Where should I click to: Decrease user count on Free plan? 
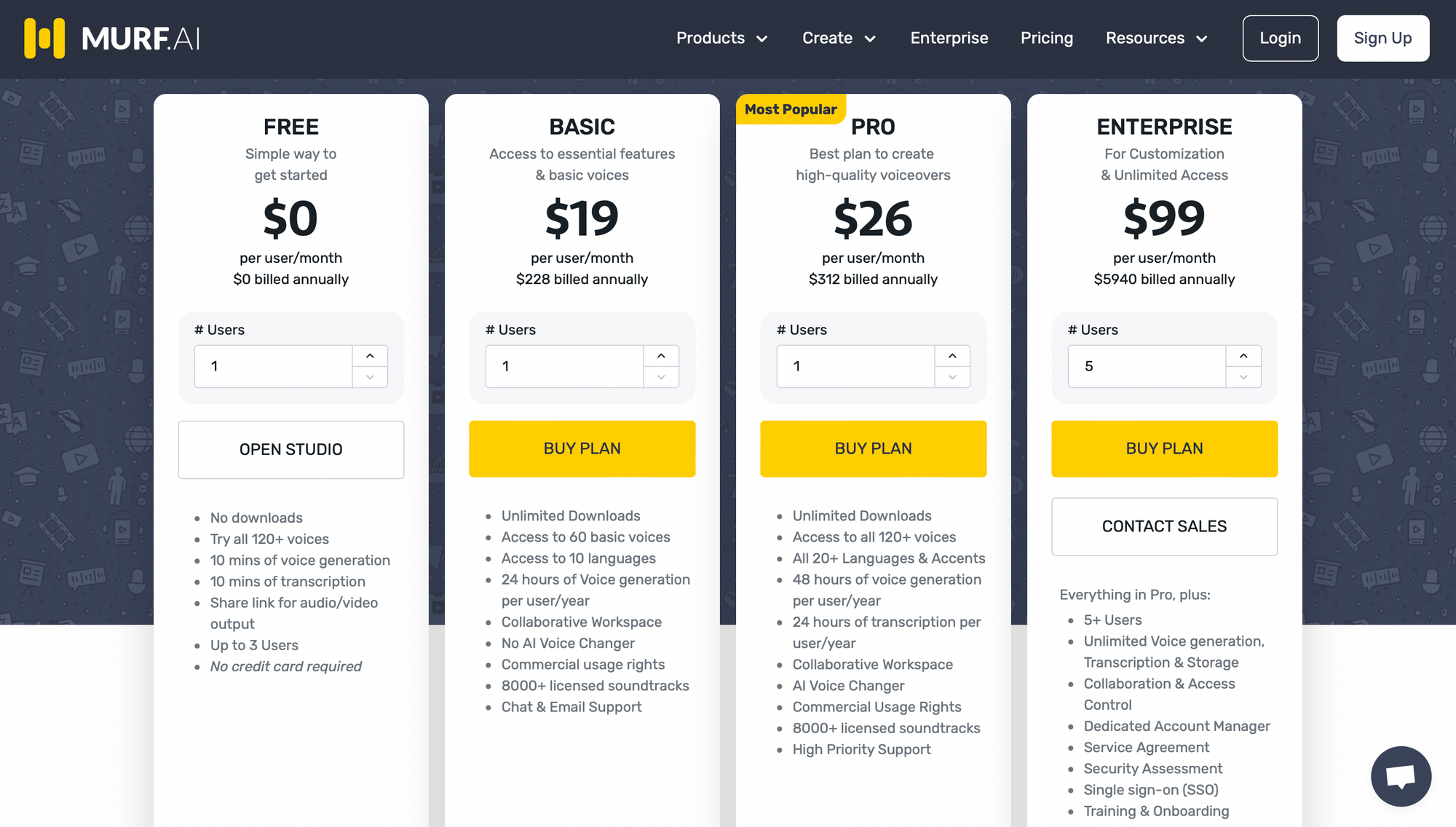[x=370, y=377]
